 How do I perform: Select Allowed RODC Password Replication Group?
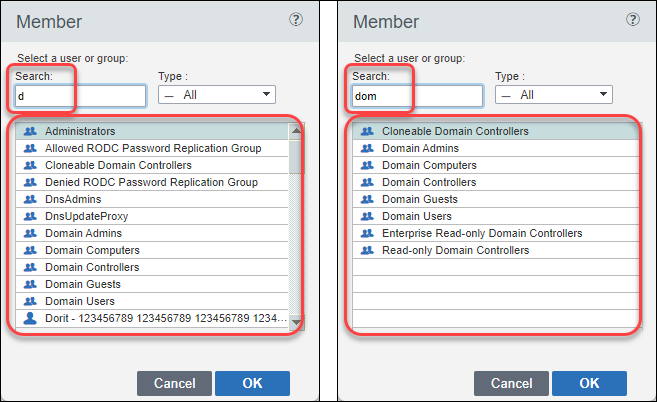153,148
